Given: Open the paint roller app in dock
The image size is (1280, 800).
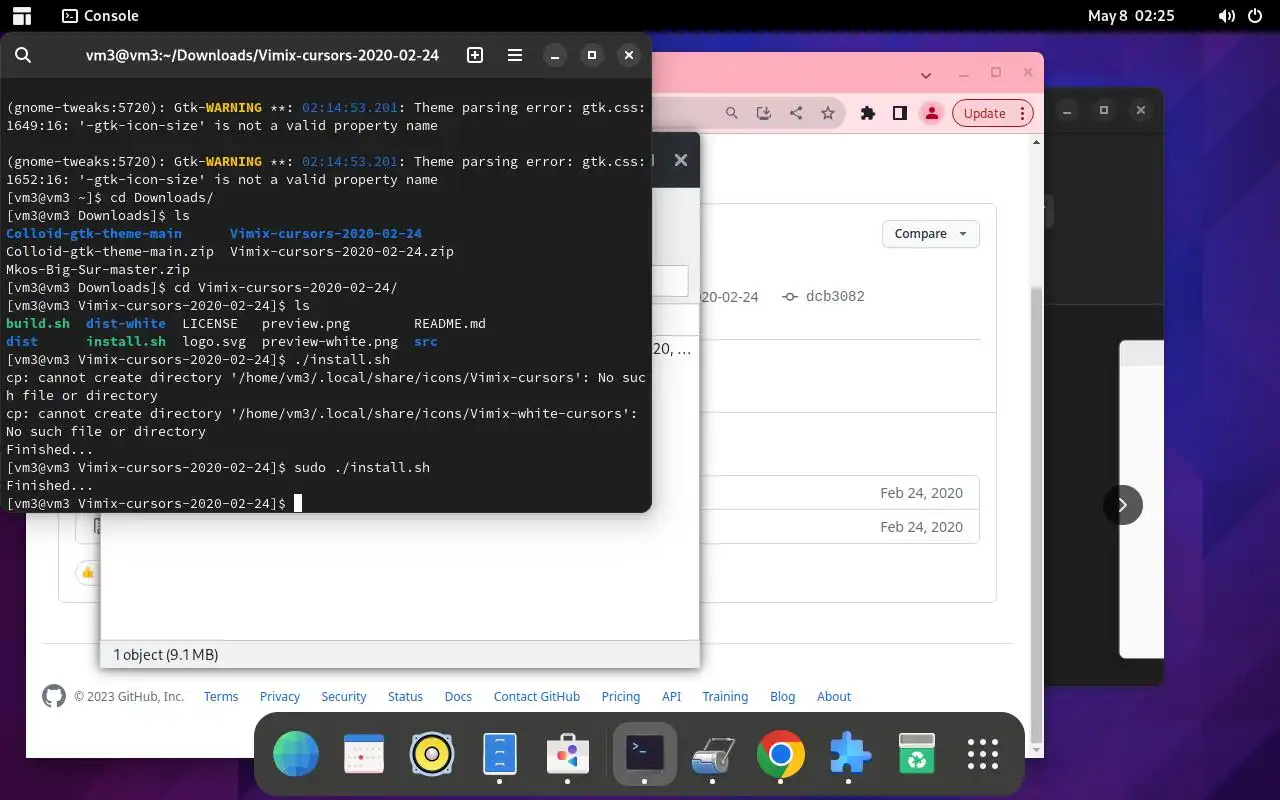Looking at the screenshot, I should pos(713,754).
